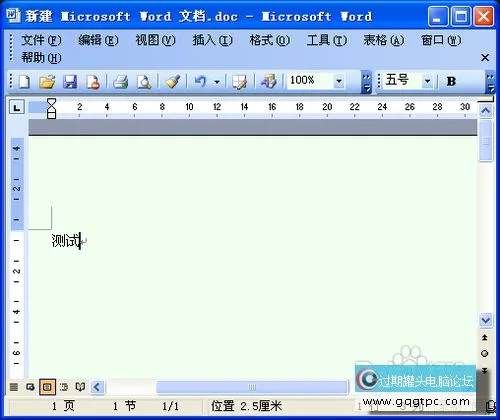500x420 pixels.
Task: Click status bar 位置 2.5厘米
Action: point(246,406)
